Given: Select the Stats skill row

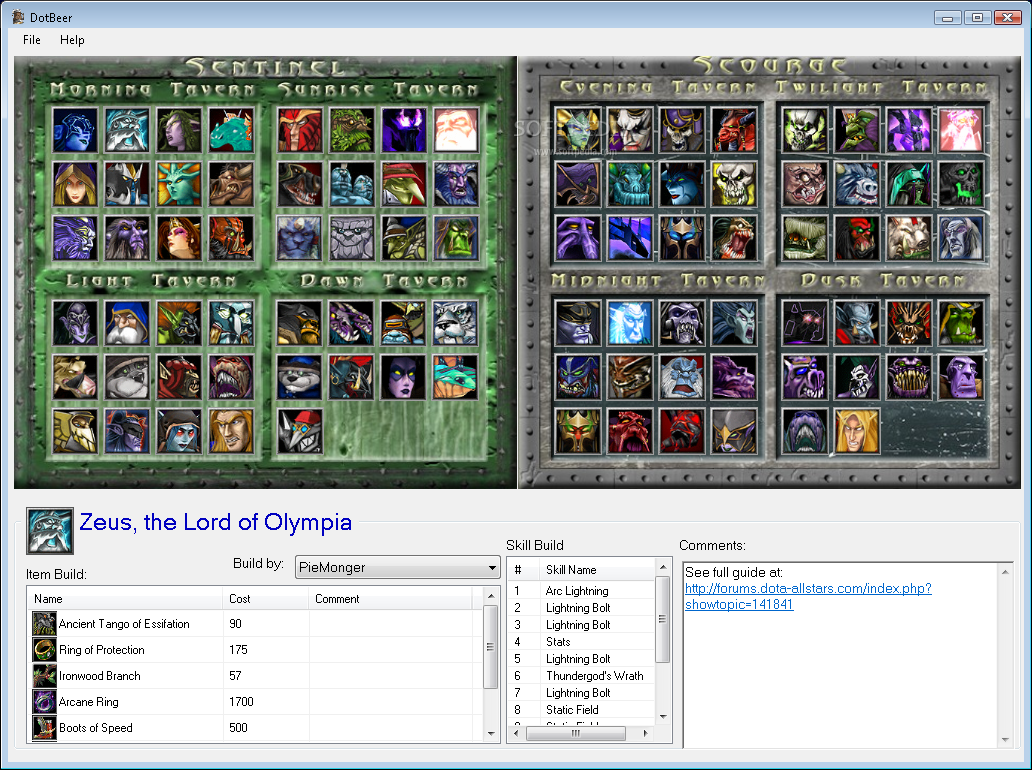Looking at the screenshot, I should coord(582,642).
